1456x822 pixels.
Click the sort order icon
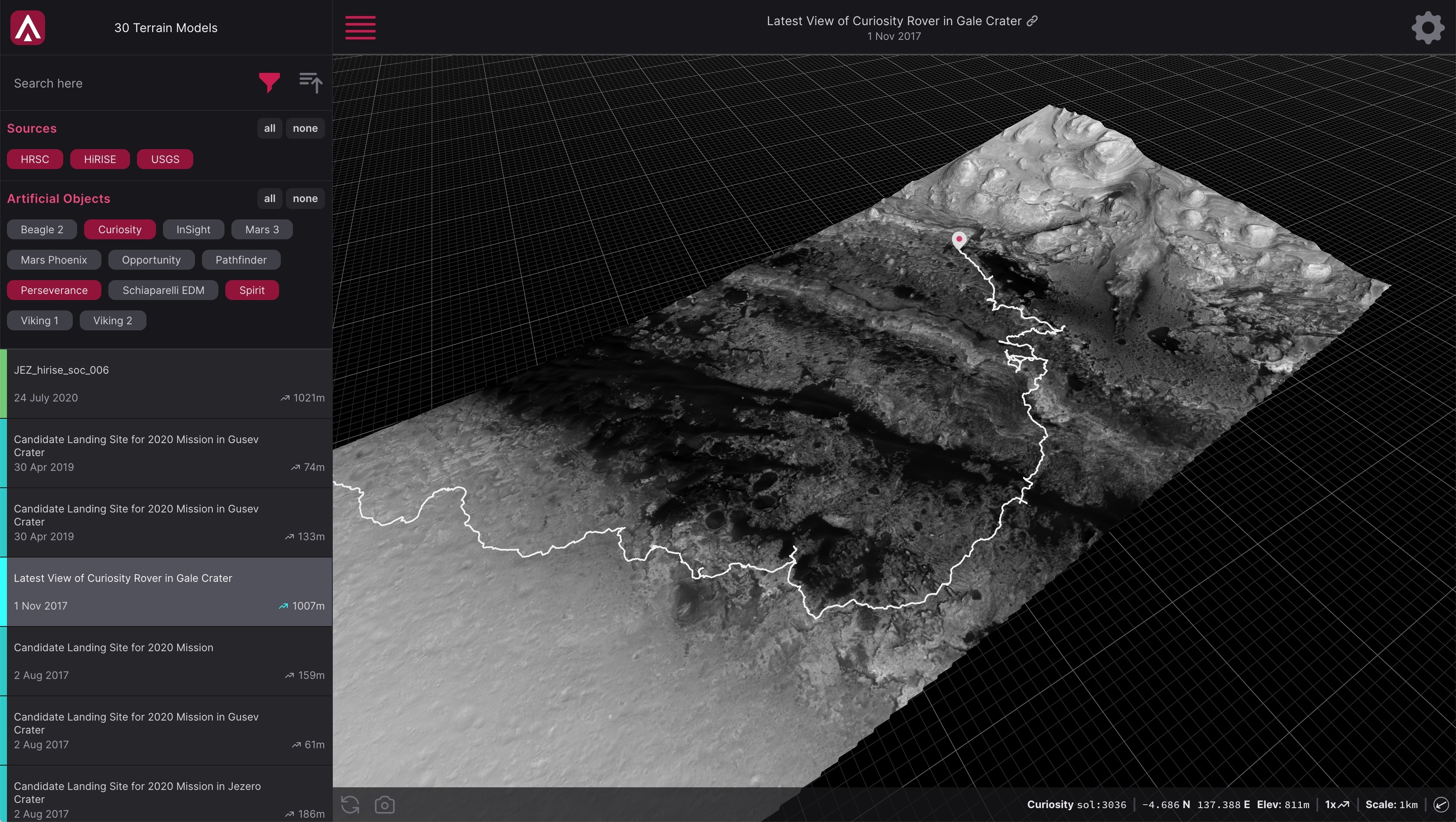click(310, 82)
